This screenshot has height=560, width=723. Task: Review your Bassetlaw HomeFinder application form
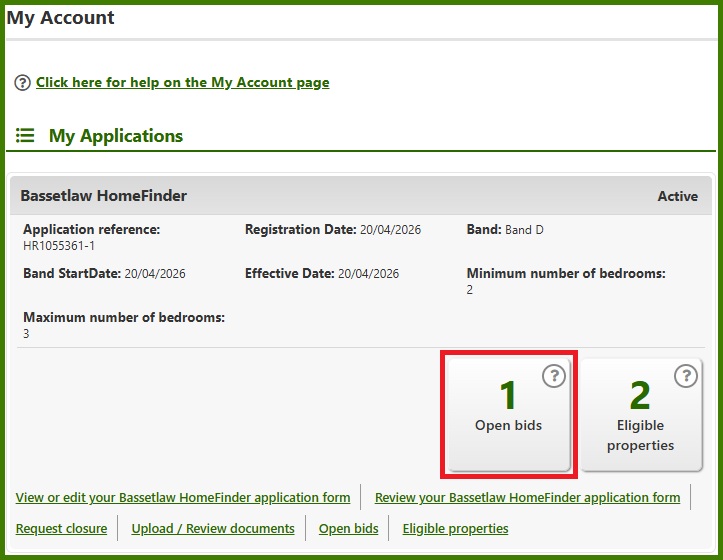pyautogui.click(x=527, y=498)
